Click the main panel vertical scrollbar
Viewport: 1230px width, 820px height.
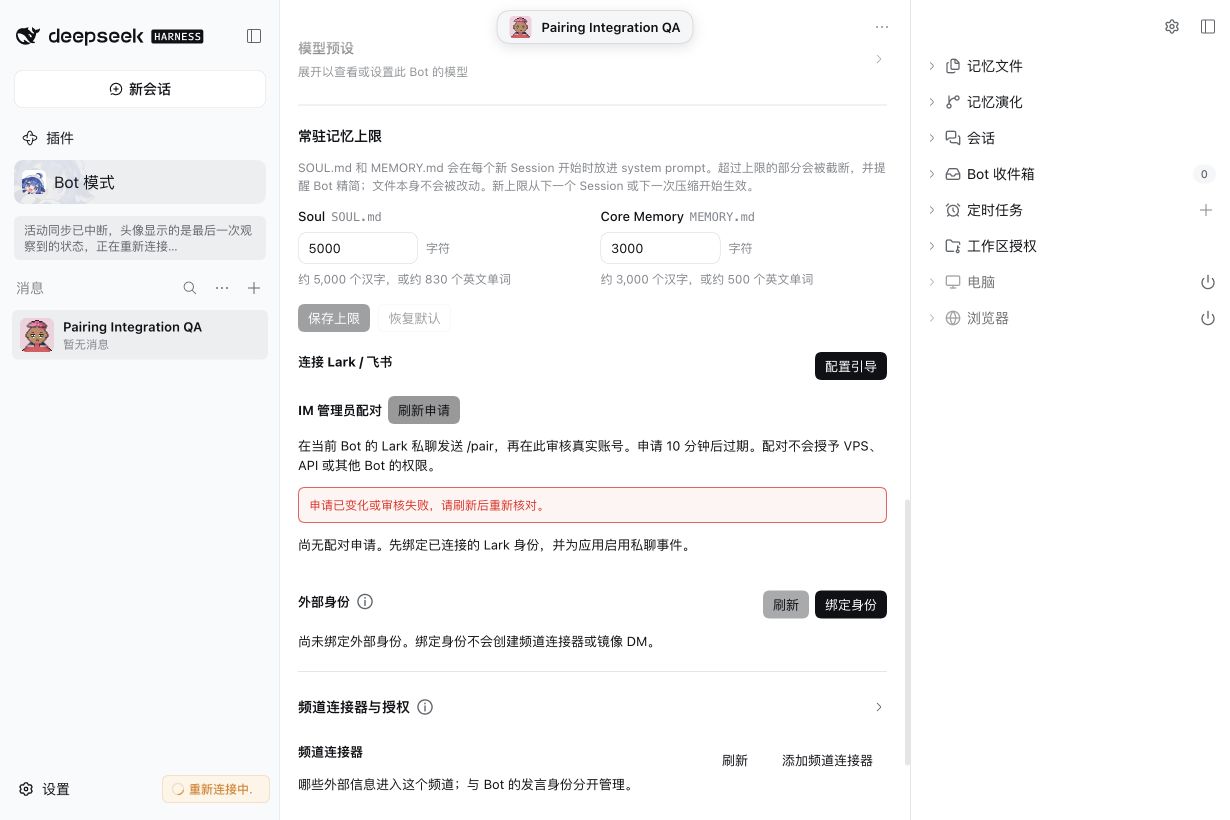[x=906, y=632]
